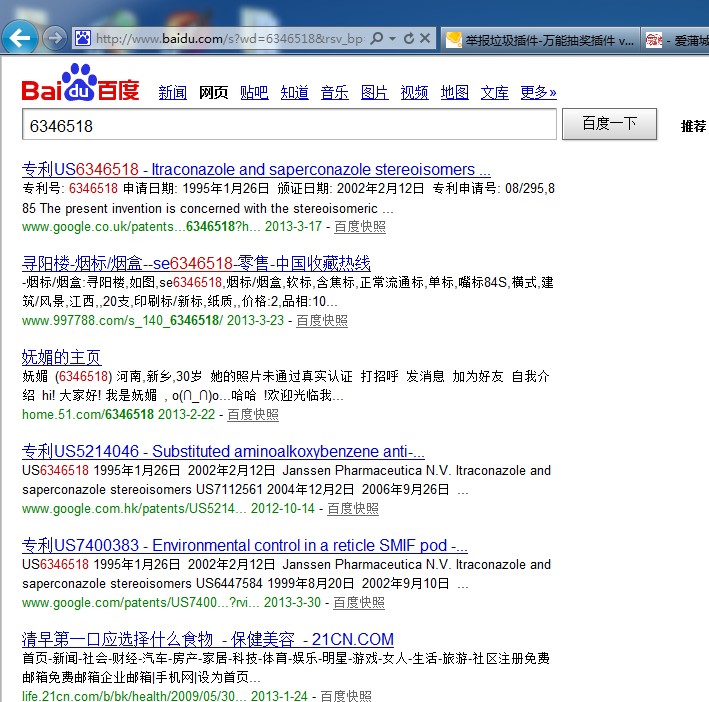Open result 清早第一口应选择什么食物 21CN.COM

(x=208, y=640)
